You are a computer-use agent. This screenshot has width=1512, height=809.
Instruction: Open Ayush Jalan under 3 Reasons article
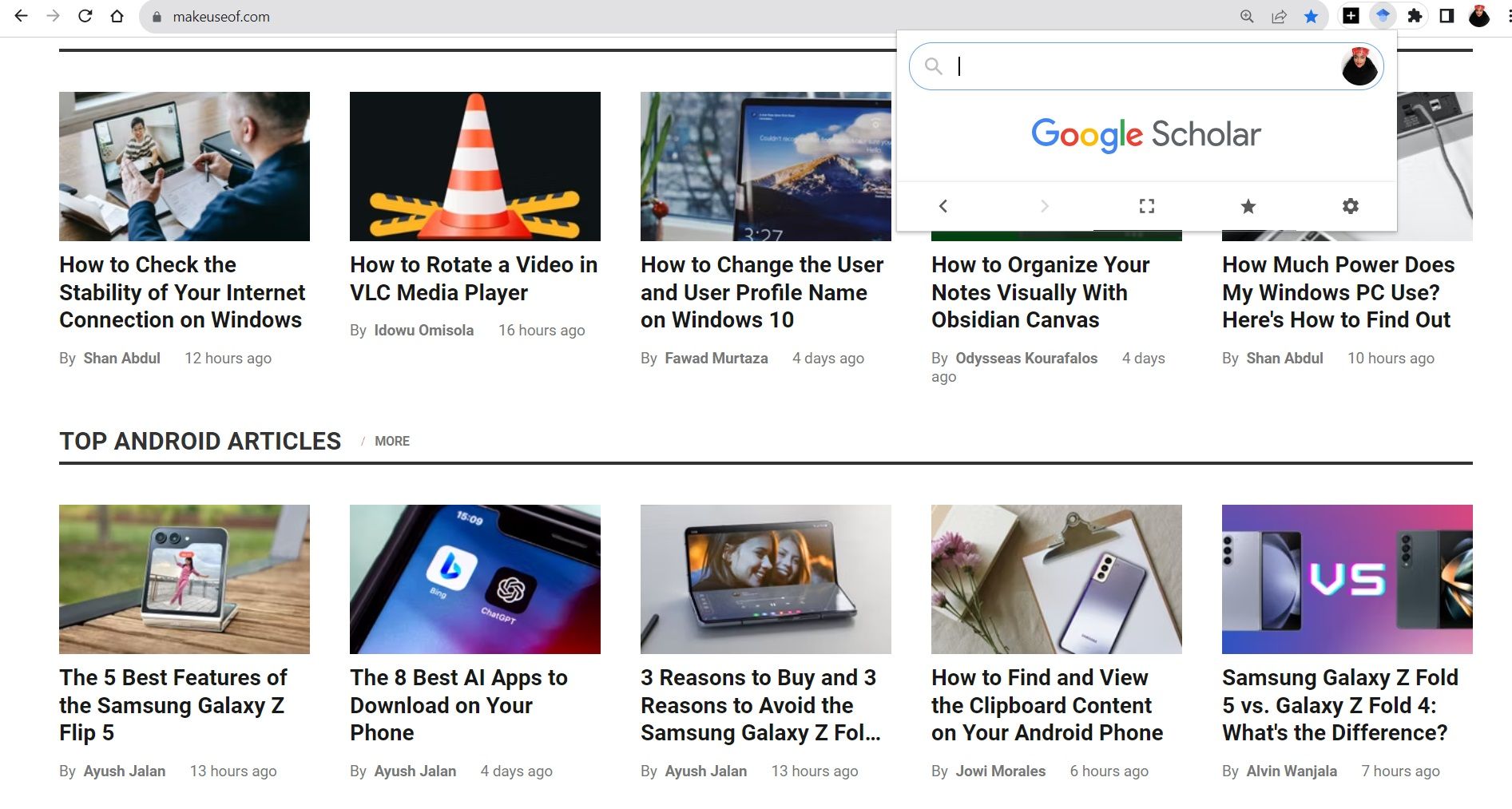706,771
